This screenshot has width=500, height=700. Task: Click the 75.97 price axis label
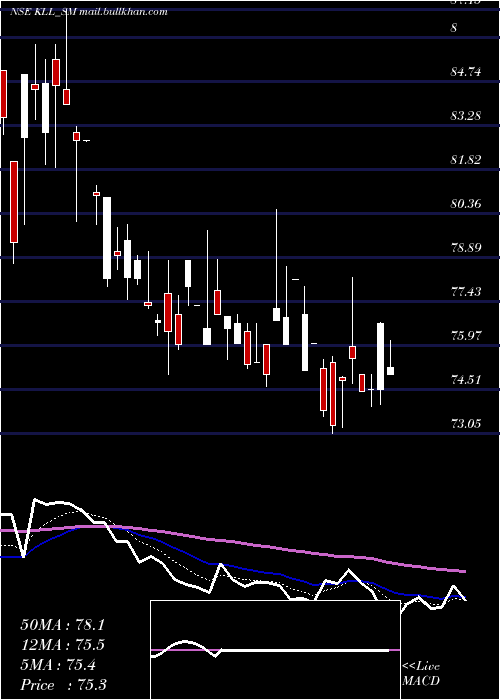467,336
